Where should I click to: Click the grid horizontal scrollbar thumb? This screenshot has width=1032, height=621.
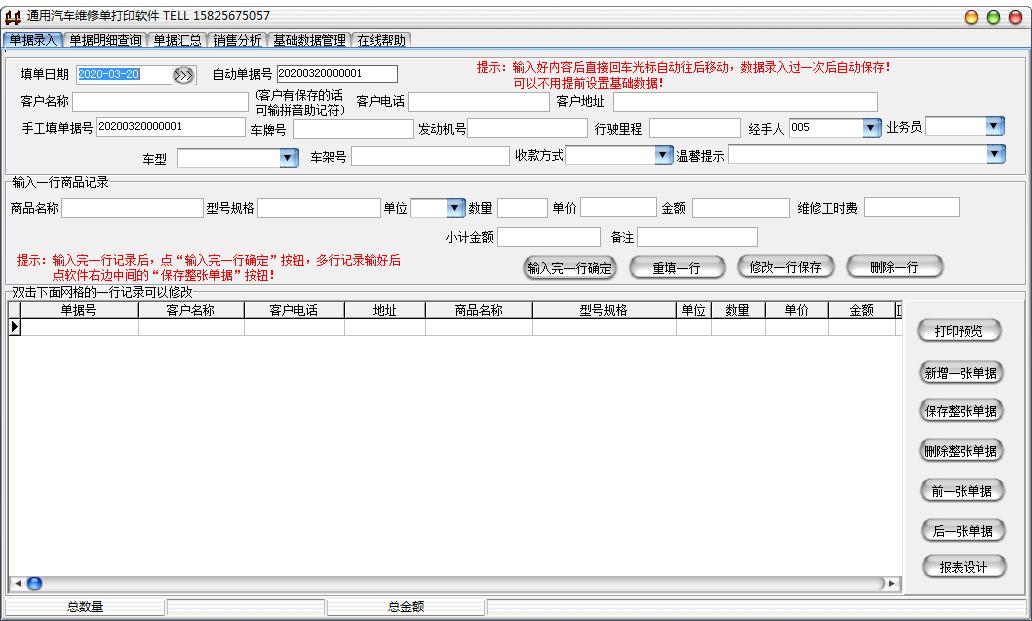pos(35,584)
